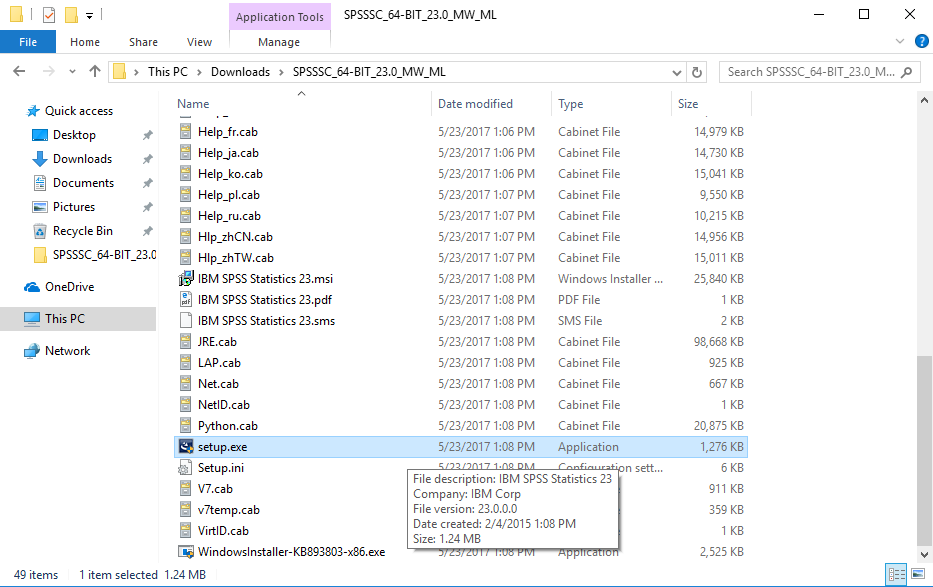Image resolution: width=933 pixels, height=587 pixels.
Task: Select the IBM SPSS Statistics 23.sms file icon
Action: tap(186, 321)
